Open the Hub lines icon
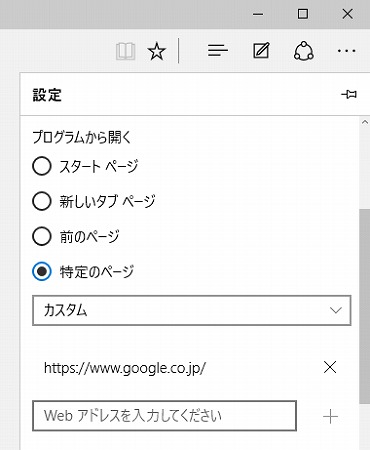Viewport: 370px width, 450px height. 218,51
